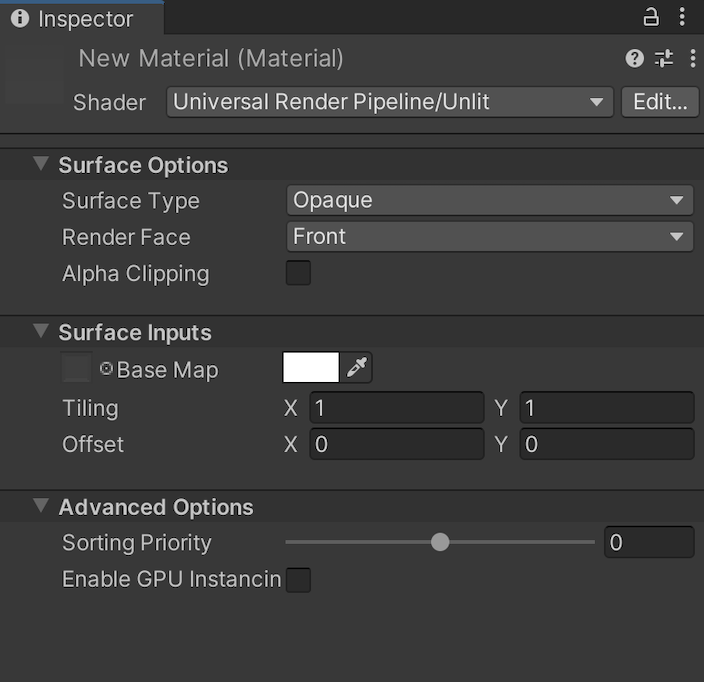Open the Shader dropdown
Image resolution: width=704 pixels, height=682 pixels.
coord(389,101)
